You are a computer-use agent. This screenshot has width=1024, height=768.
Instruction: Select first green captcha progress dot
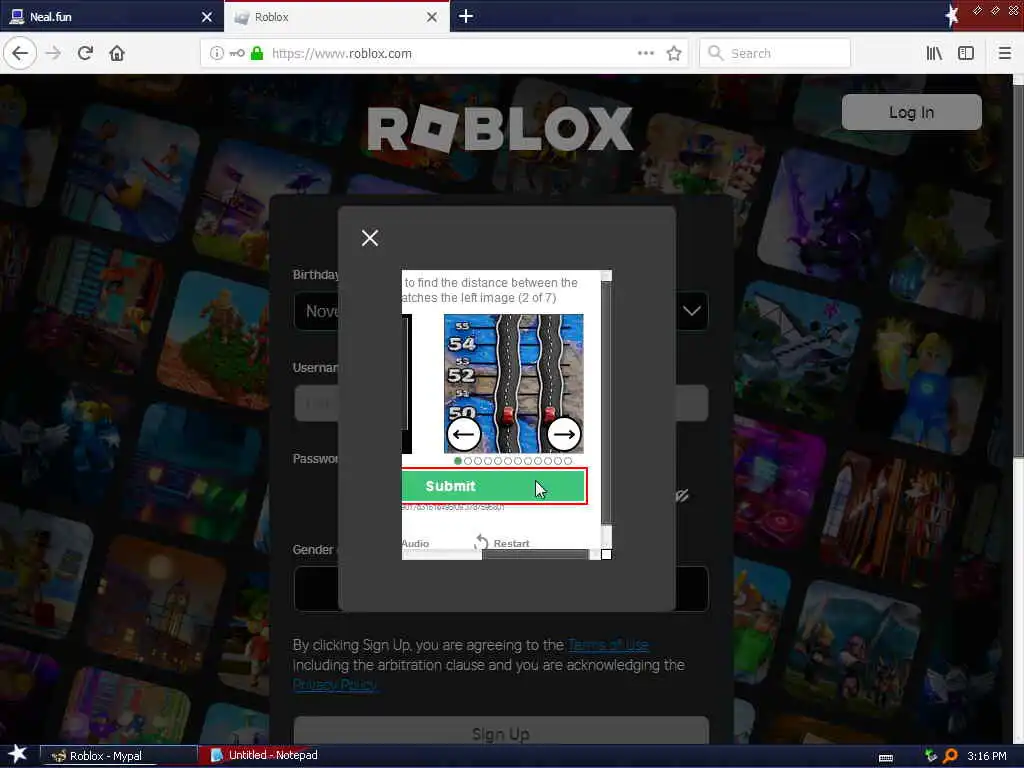click(x=458, y=461)
